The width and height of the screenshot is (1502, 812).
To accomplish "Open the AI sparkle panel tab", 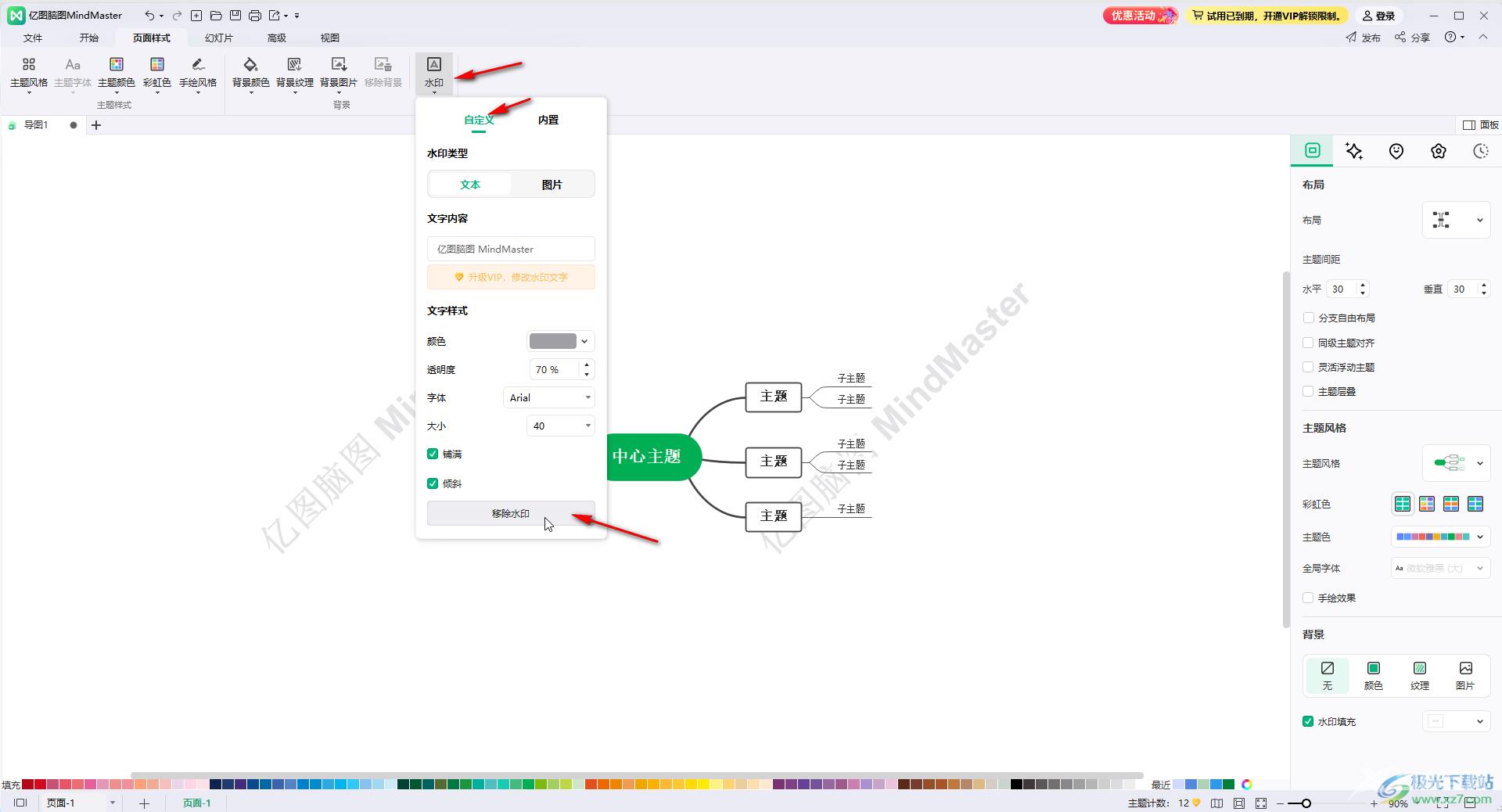I will [x=1354, y=151].
